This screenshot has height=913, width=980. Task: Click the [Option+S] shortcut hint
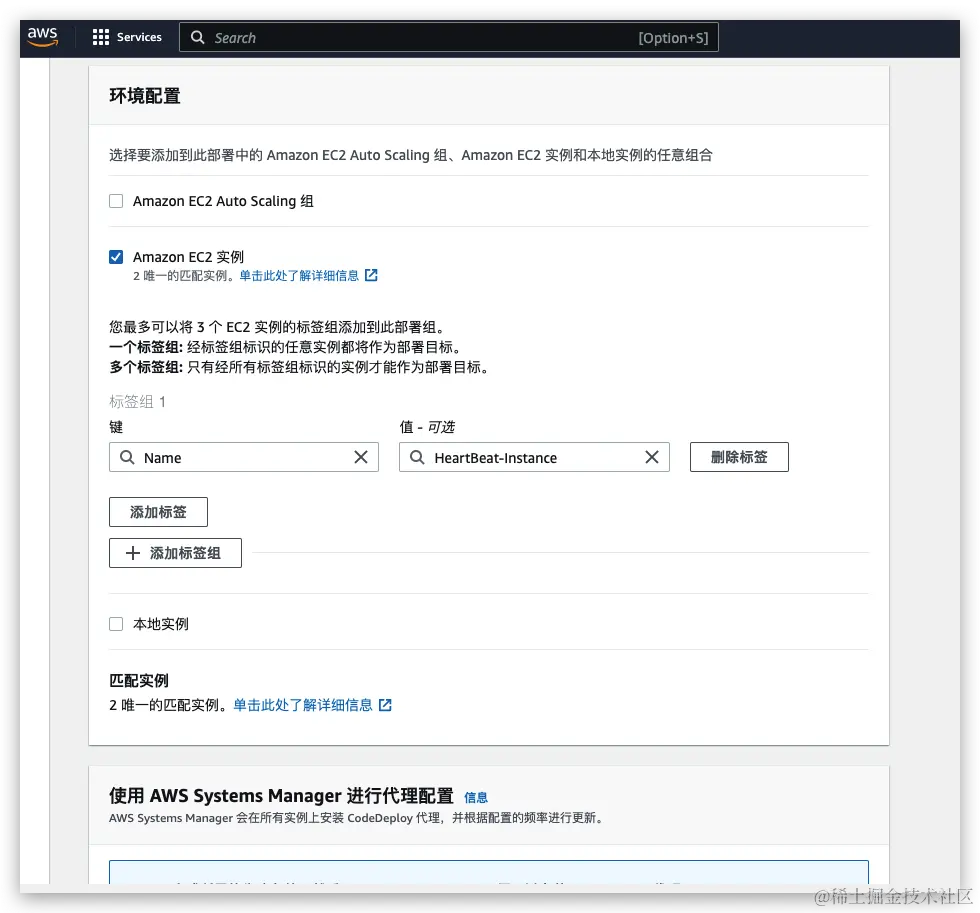point(673,38)
